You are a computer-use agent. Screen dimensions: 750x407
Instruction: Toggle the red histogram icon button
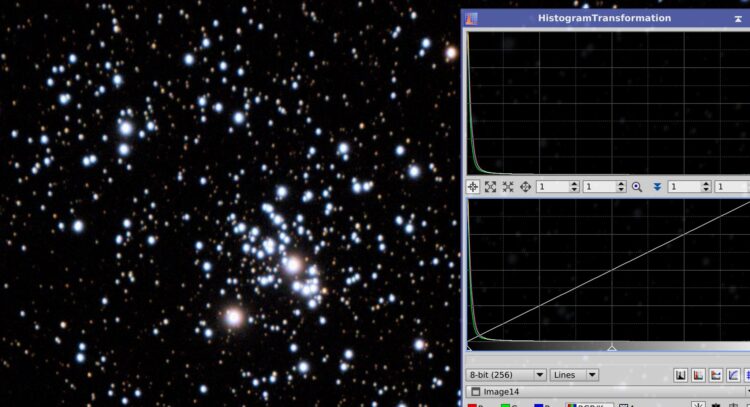pos(698,375)
